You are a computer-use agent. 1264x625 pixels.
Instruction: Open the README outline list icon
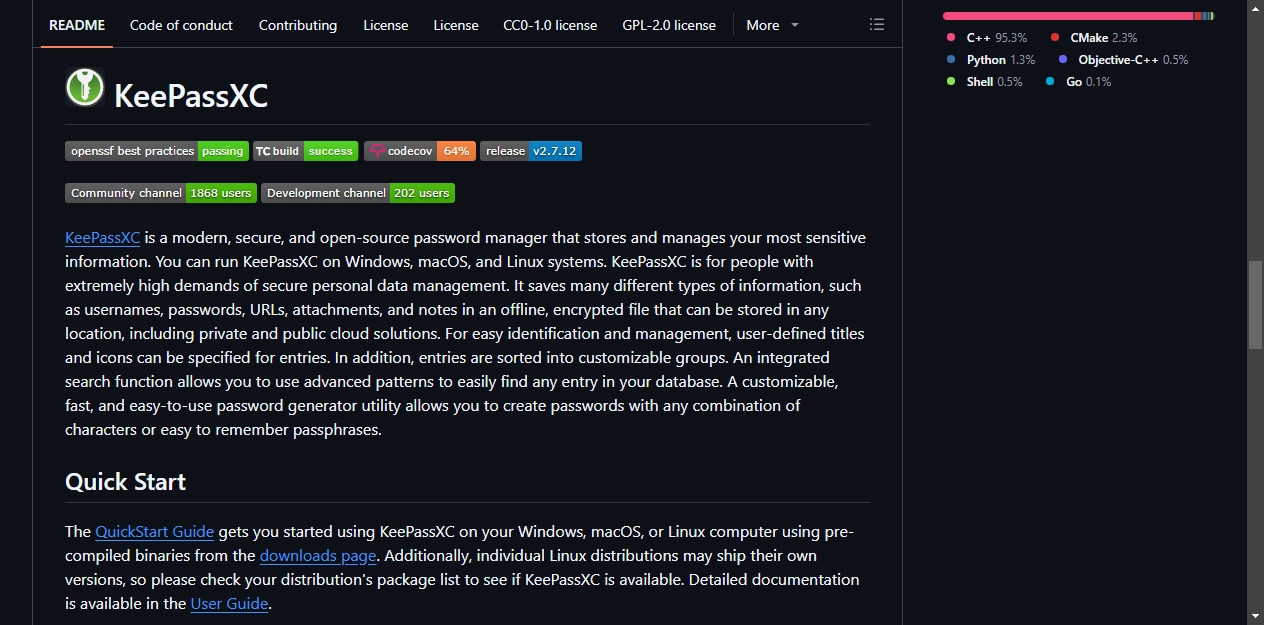(877, 25)
